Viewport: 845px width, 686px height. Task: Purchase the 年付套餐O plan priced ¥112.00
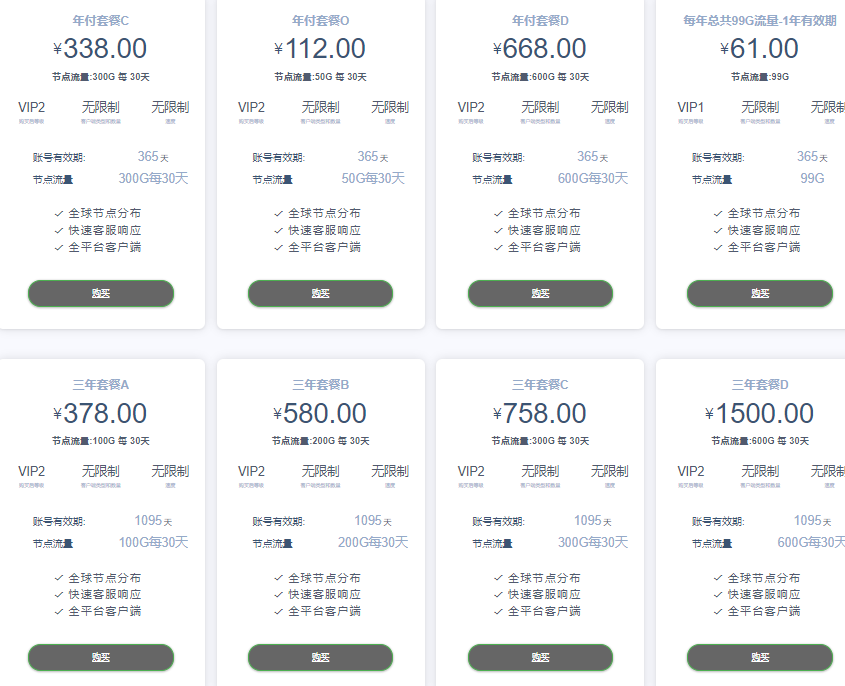click(x=320, y=293)
